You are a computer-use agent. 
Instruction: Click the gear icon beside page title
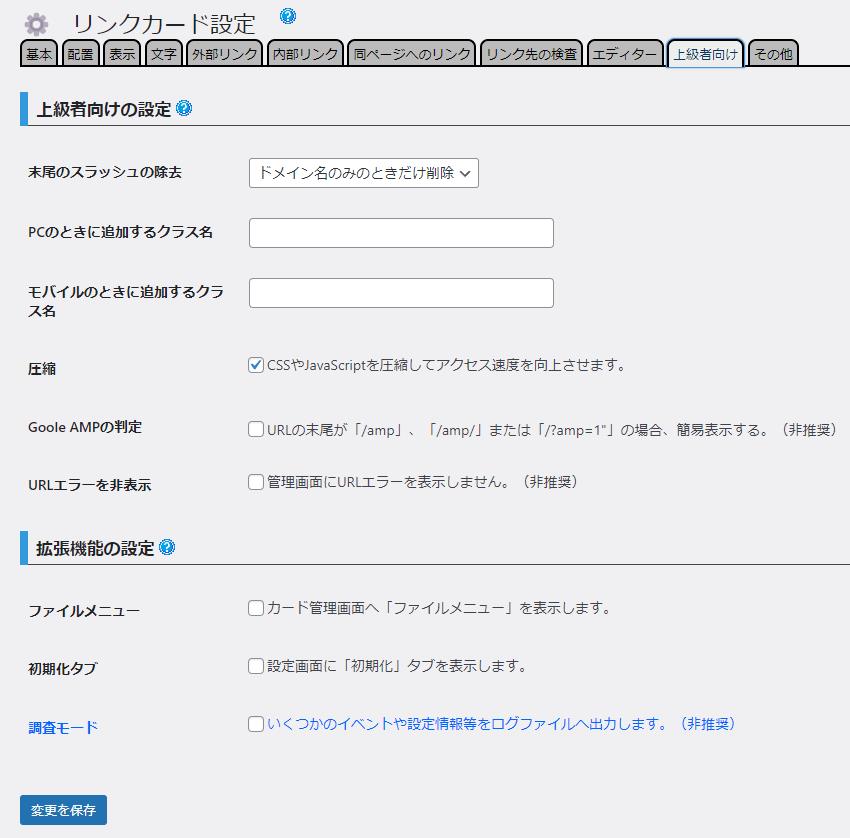click(x=36, y=24)
